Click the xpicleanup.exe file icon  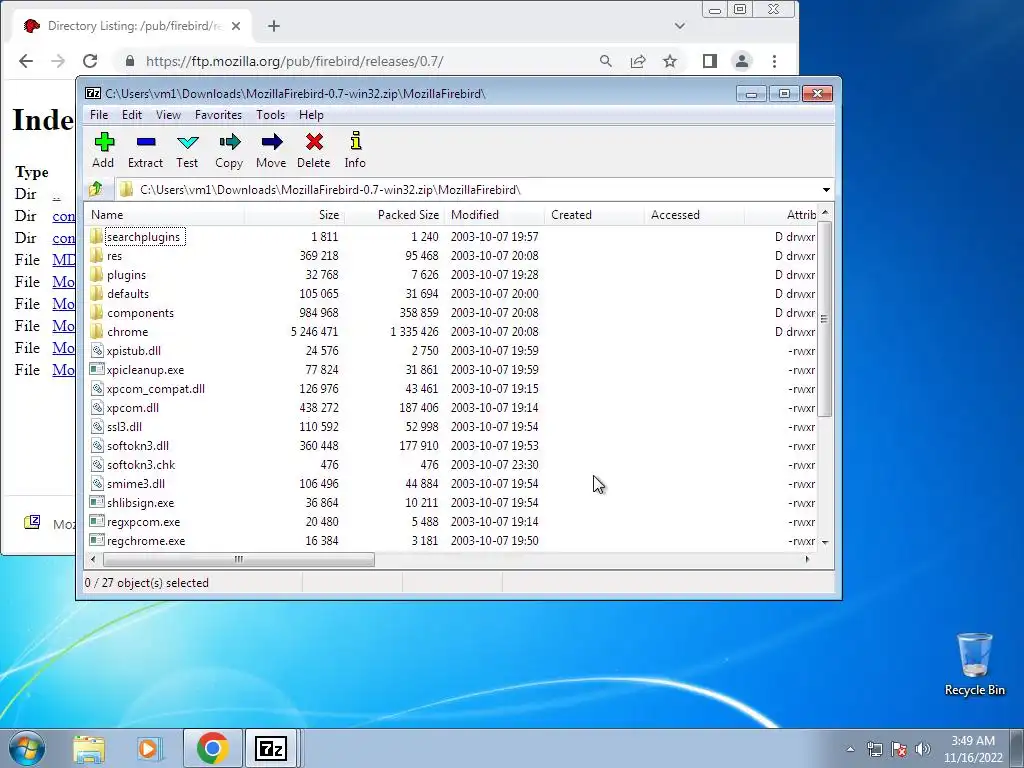point(97,369)
